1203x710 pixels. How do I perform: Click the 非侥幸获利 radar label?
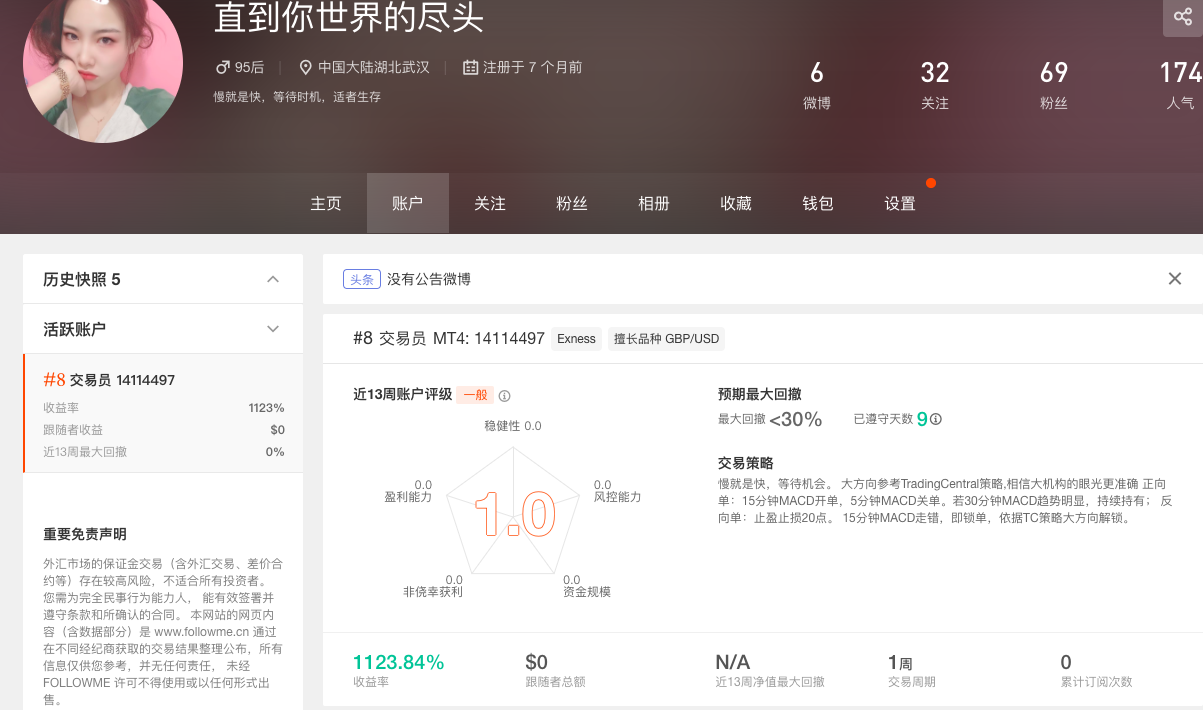point(433,592)
